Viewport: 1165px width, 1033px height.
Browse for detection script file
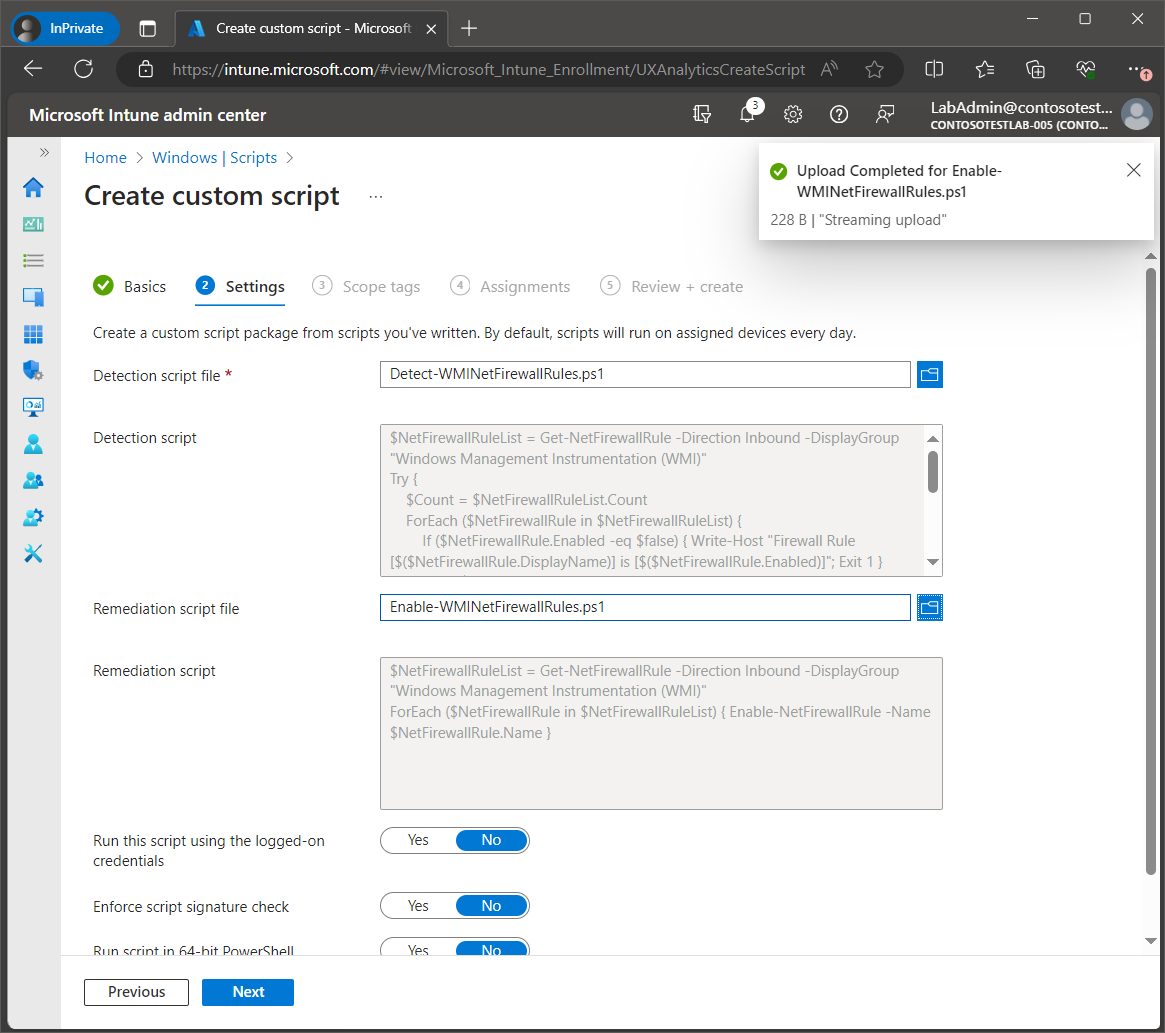pyautogui.click(x=929, y=375)
